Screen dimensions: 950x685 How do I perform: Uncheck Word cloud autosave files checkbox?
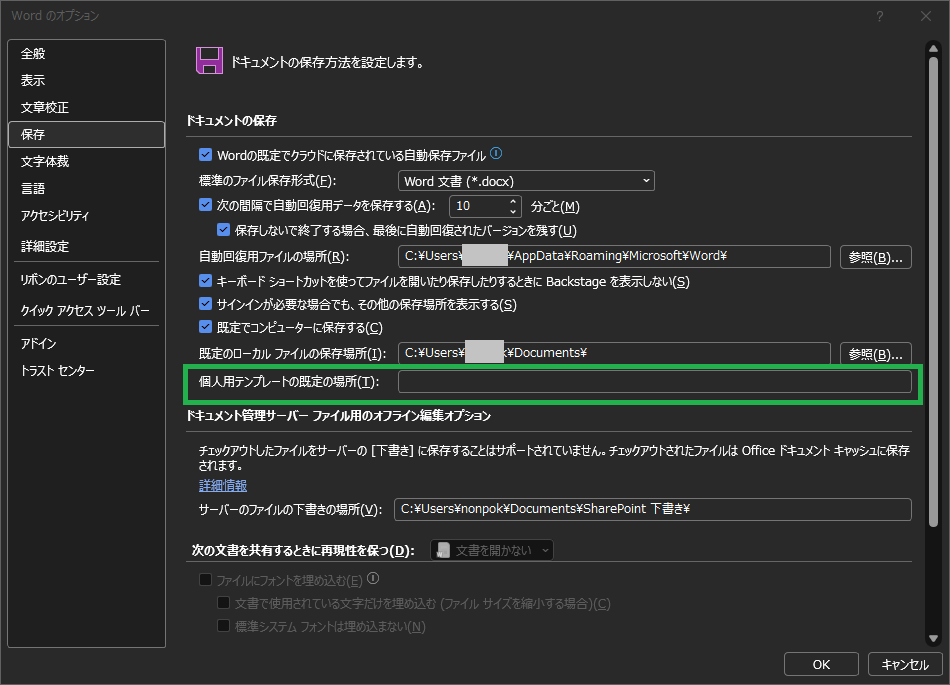click(x=205, y=155)
